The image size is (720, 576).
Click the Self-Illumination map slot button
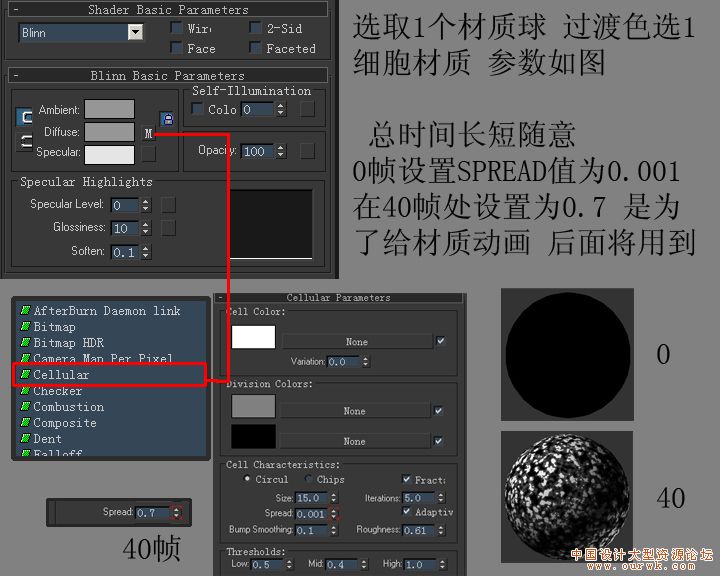(x=307, y=109)
